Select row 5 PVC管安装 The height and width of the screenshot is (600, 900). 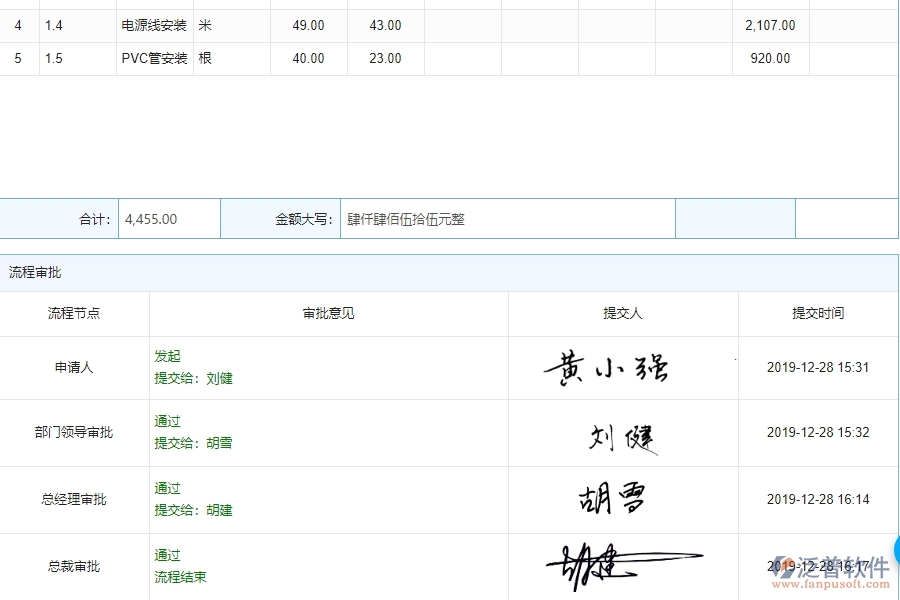152,58
